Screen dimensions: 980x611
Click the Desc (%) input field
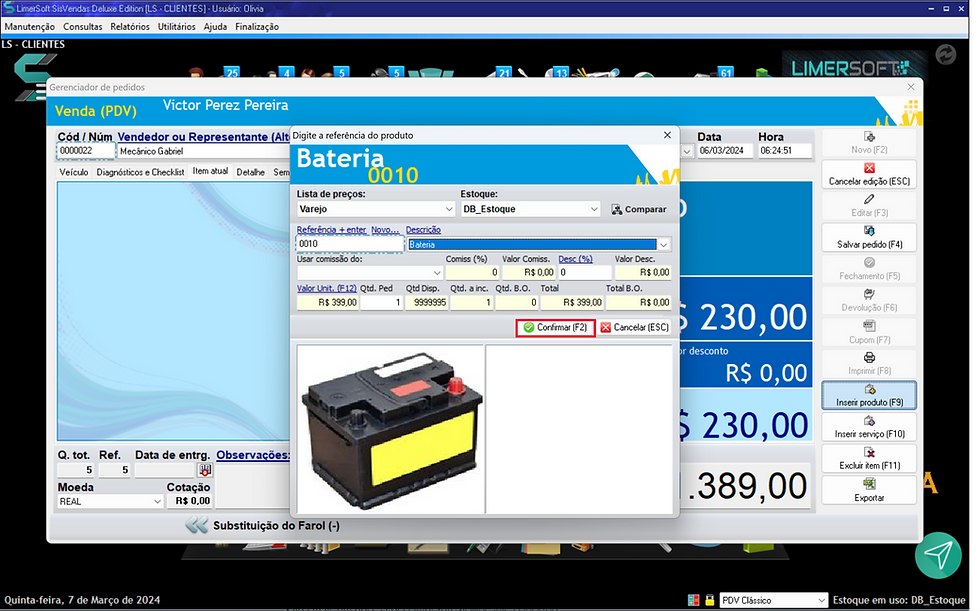[x=584, y=272]
